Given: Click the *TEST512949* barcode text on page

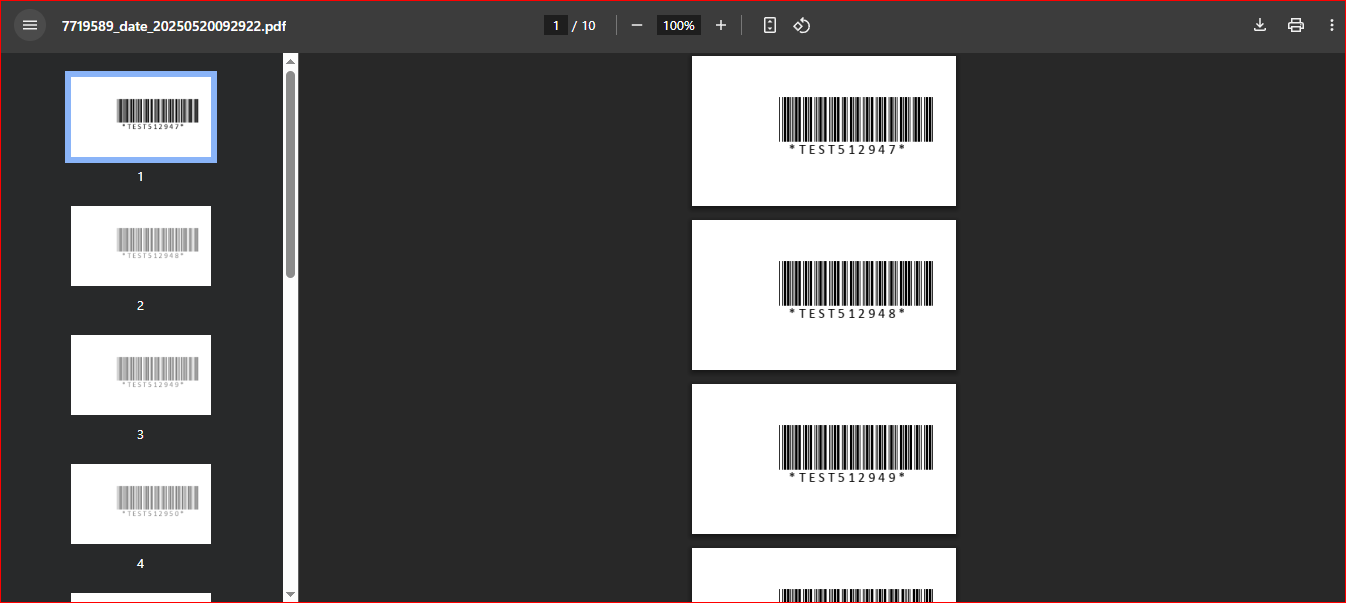Looking at the screenshot, I should click(x=847, y=477).
